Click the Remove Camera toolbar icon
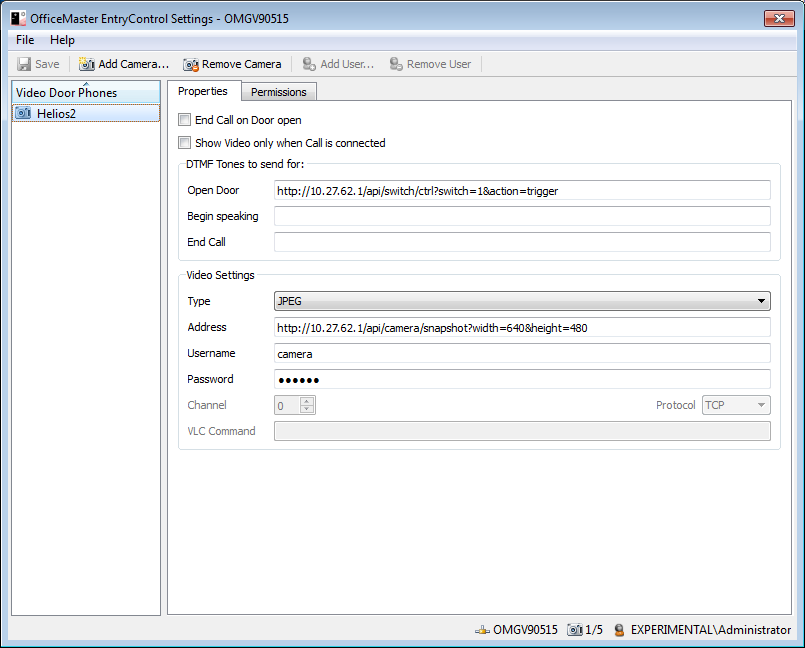805x648 pixels. coord(191,64)
